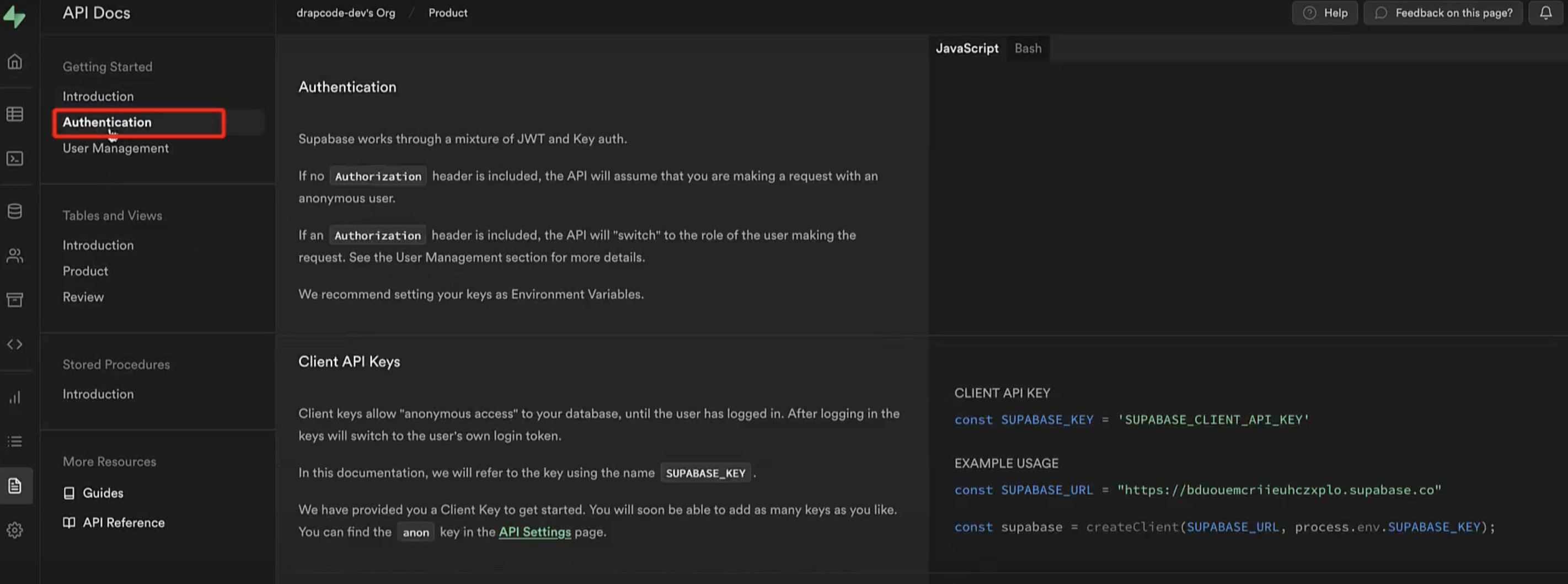Screen dimensions: 1568x584
Task: Open the Review table docs
Action: click(83, 297)
